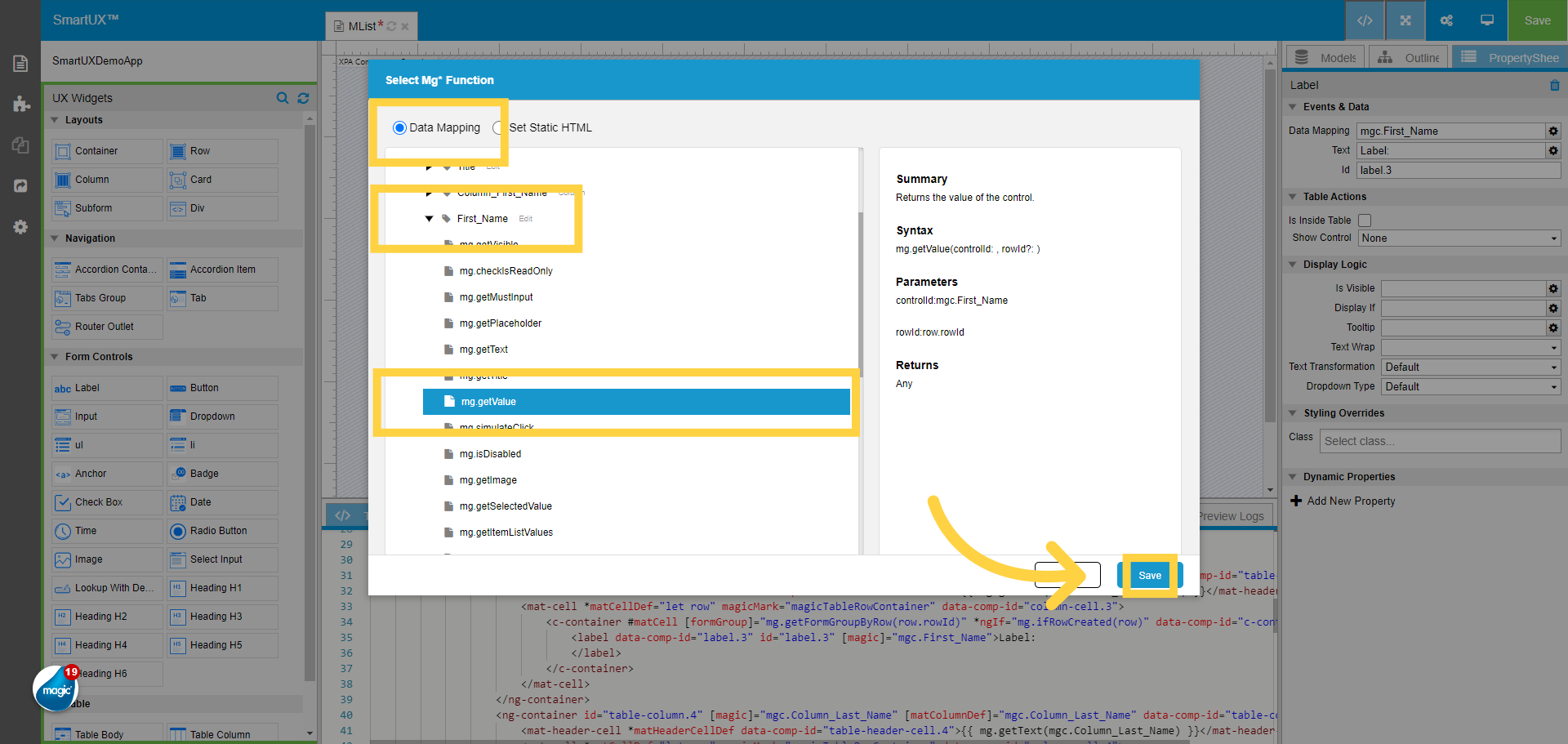Click the monitor preview icon in top toolbar
Viewport: 1568px width, 744px height.
(x=1486, y=20)
